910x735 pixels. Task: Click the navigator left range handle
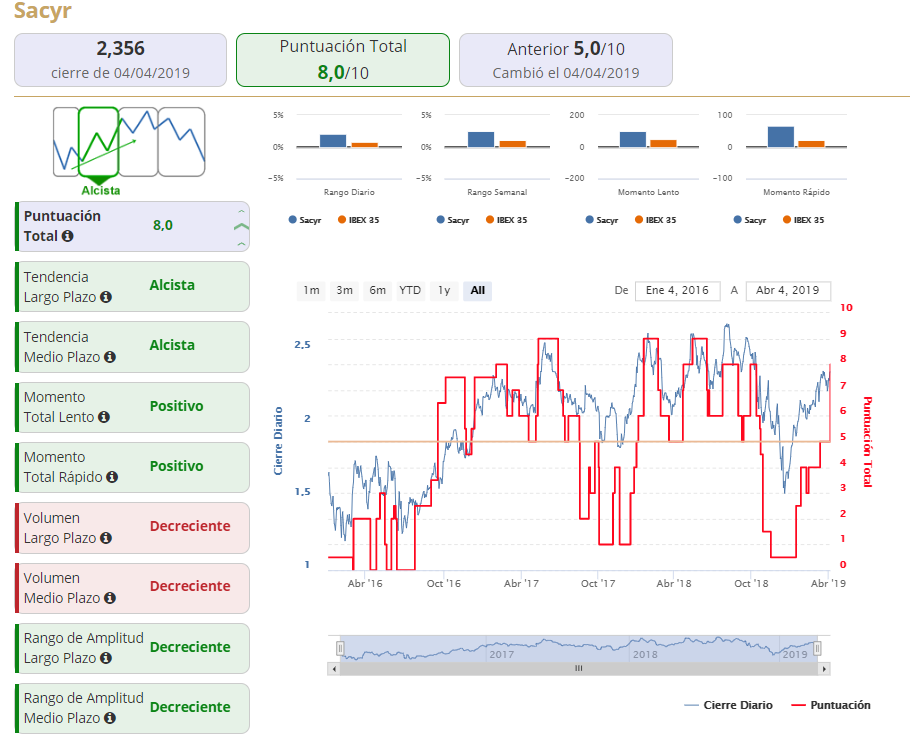coord(340,648)
